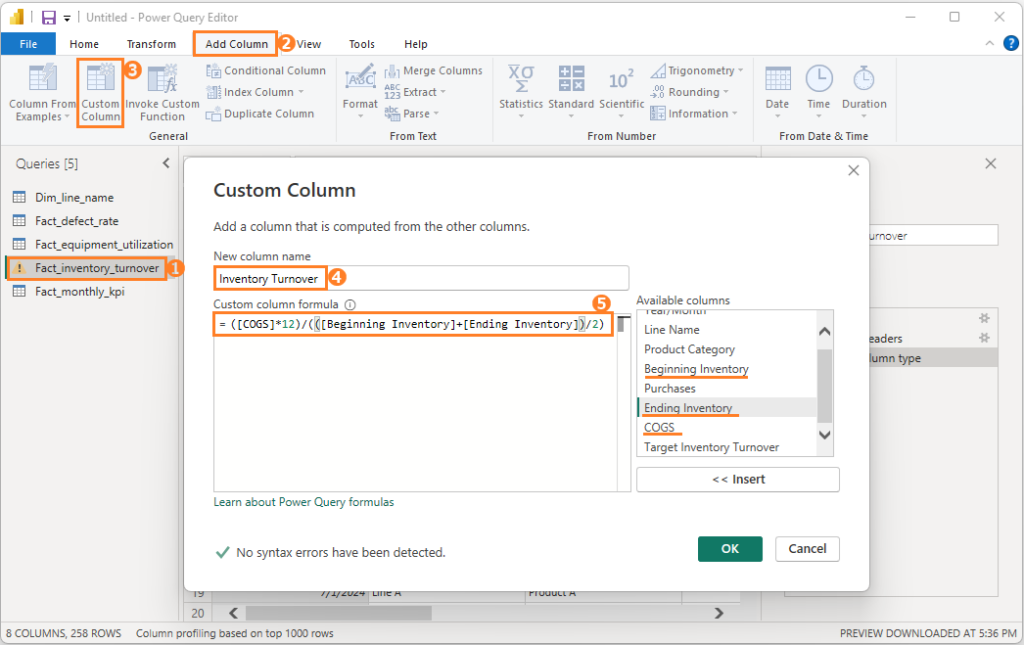Click the Format ABC icon
This screenshot has width=1024, height=645.
click(360, 78)
